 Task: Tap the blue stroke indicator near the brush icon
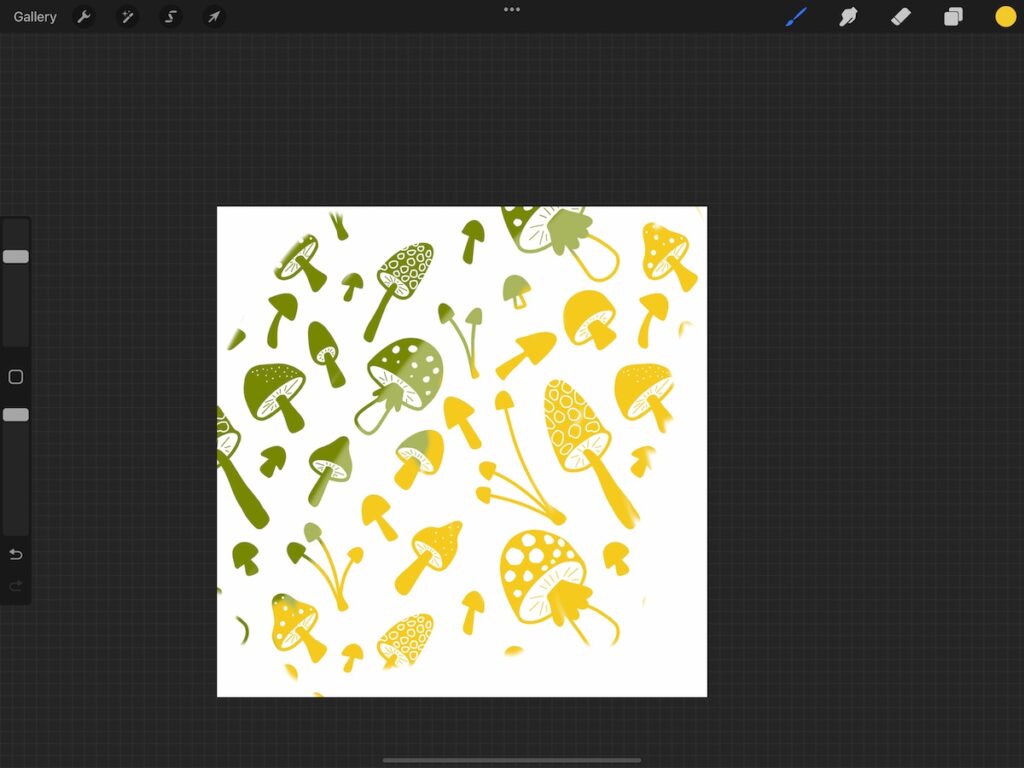coord(797,16)
